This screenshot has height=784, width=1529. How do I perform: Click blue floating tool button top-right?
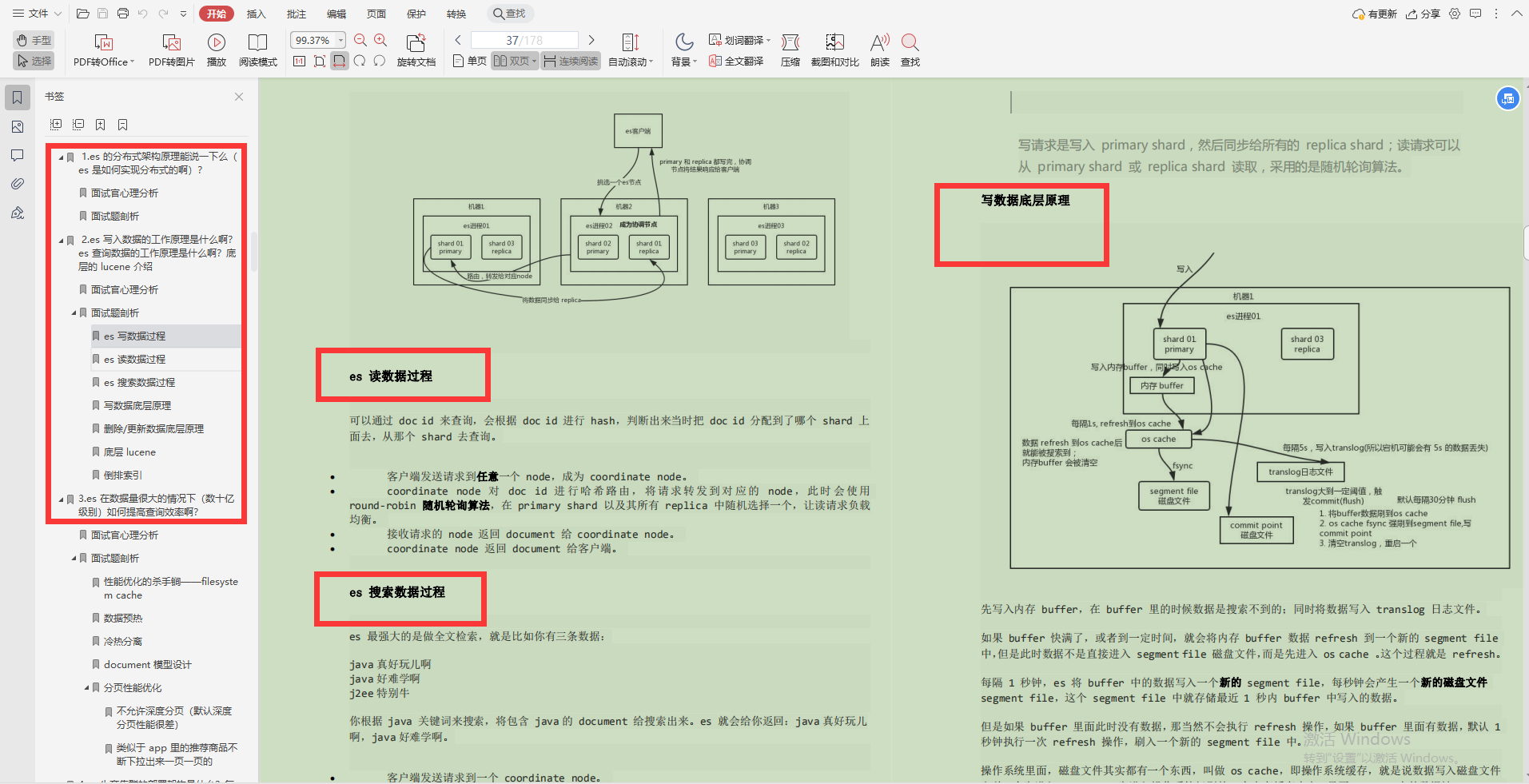(x=1507, y=98)
